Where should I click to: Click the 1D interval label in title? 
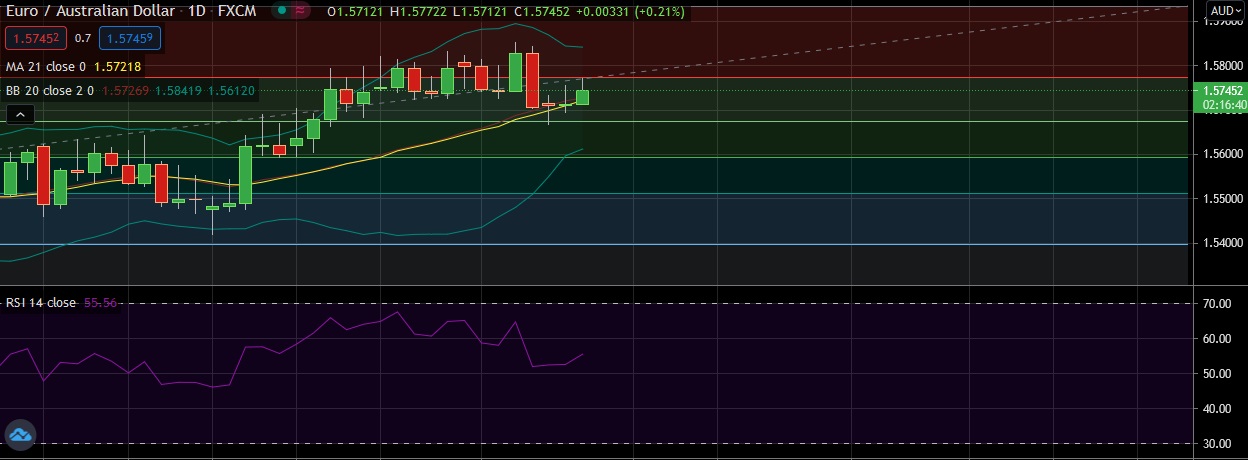click(195, 10)
